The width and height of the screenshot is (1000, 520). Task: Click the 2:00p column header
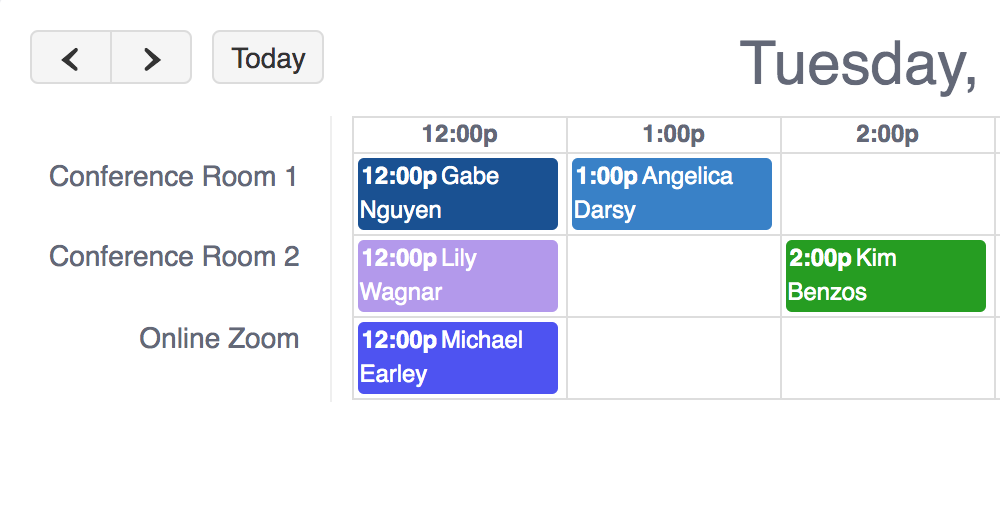point(888,134)
